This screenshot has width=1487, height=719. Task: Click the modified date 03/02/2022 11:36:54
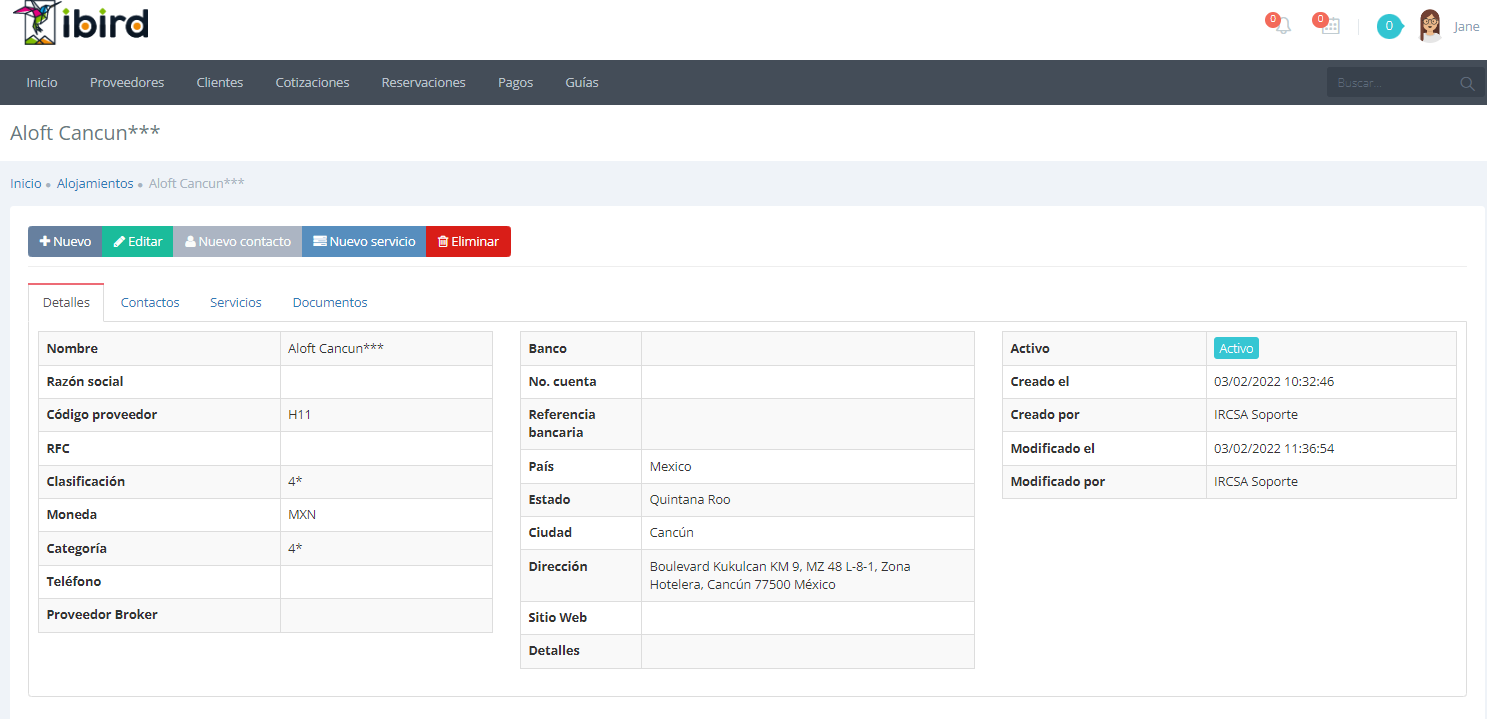1274,449
